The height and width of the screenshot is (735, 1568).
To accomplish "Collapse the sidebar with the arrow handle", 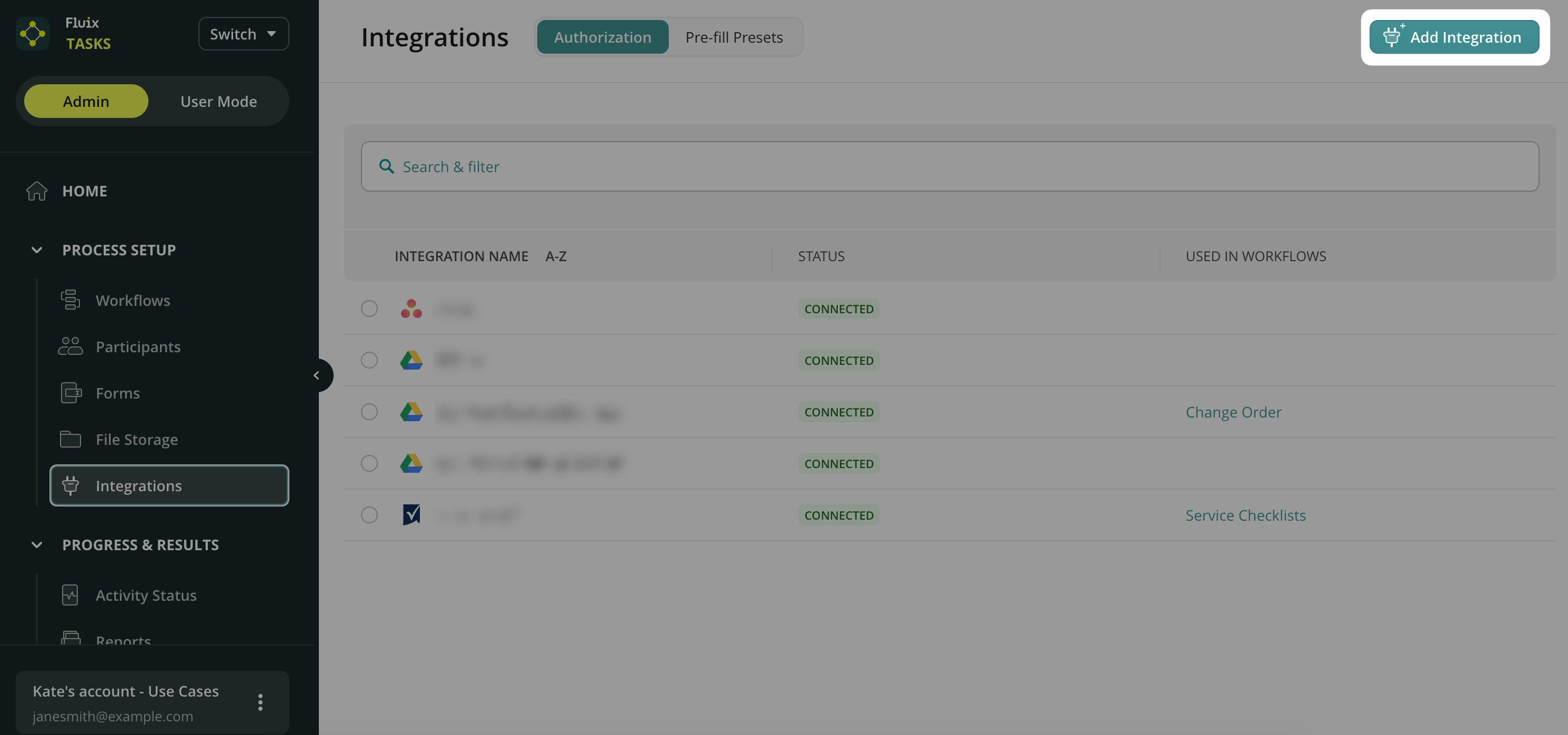I will 317,375.
